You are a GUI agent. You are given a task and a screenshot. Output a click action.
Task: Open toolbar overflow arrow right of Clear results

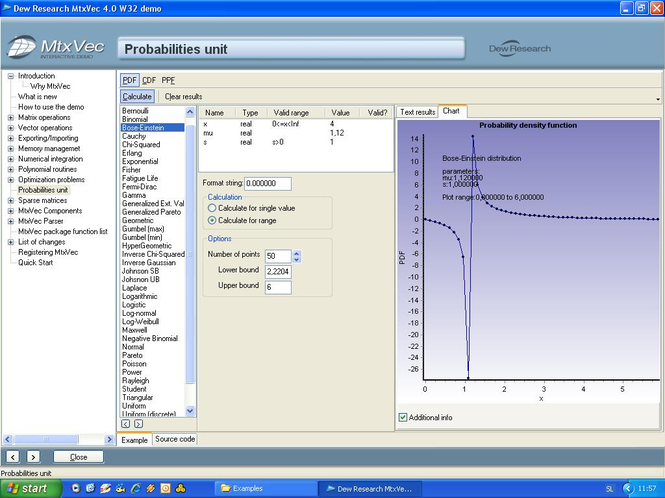pyautogui.click(x=658, y=99)
